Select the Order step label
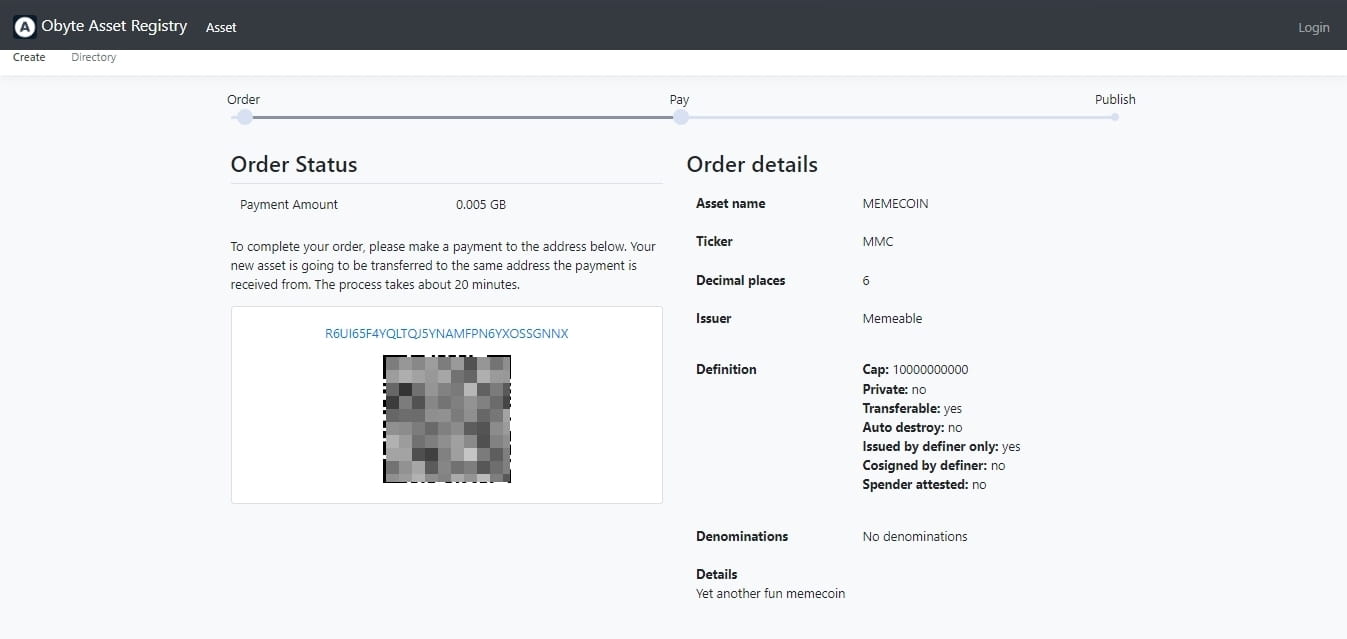 point(244,99)
